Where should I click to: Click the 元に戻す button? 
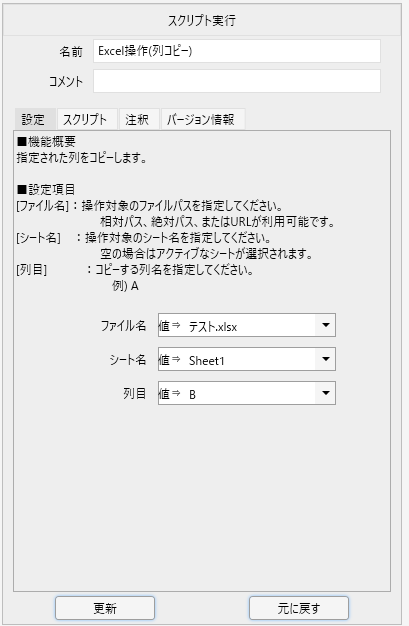coord(299,608)
